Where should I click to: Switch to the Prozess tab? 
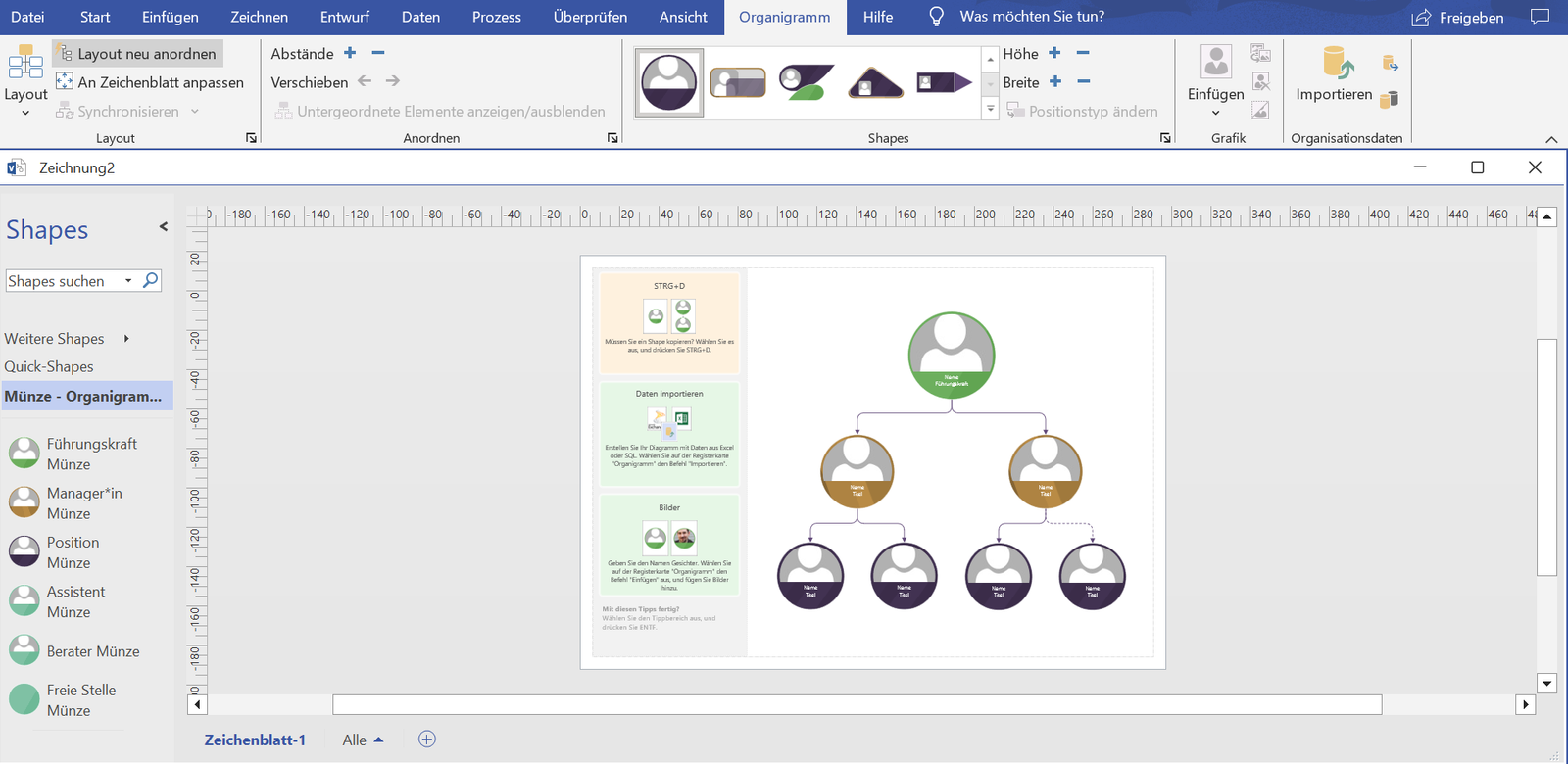click(x=497, y=17)
